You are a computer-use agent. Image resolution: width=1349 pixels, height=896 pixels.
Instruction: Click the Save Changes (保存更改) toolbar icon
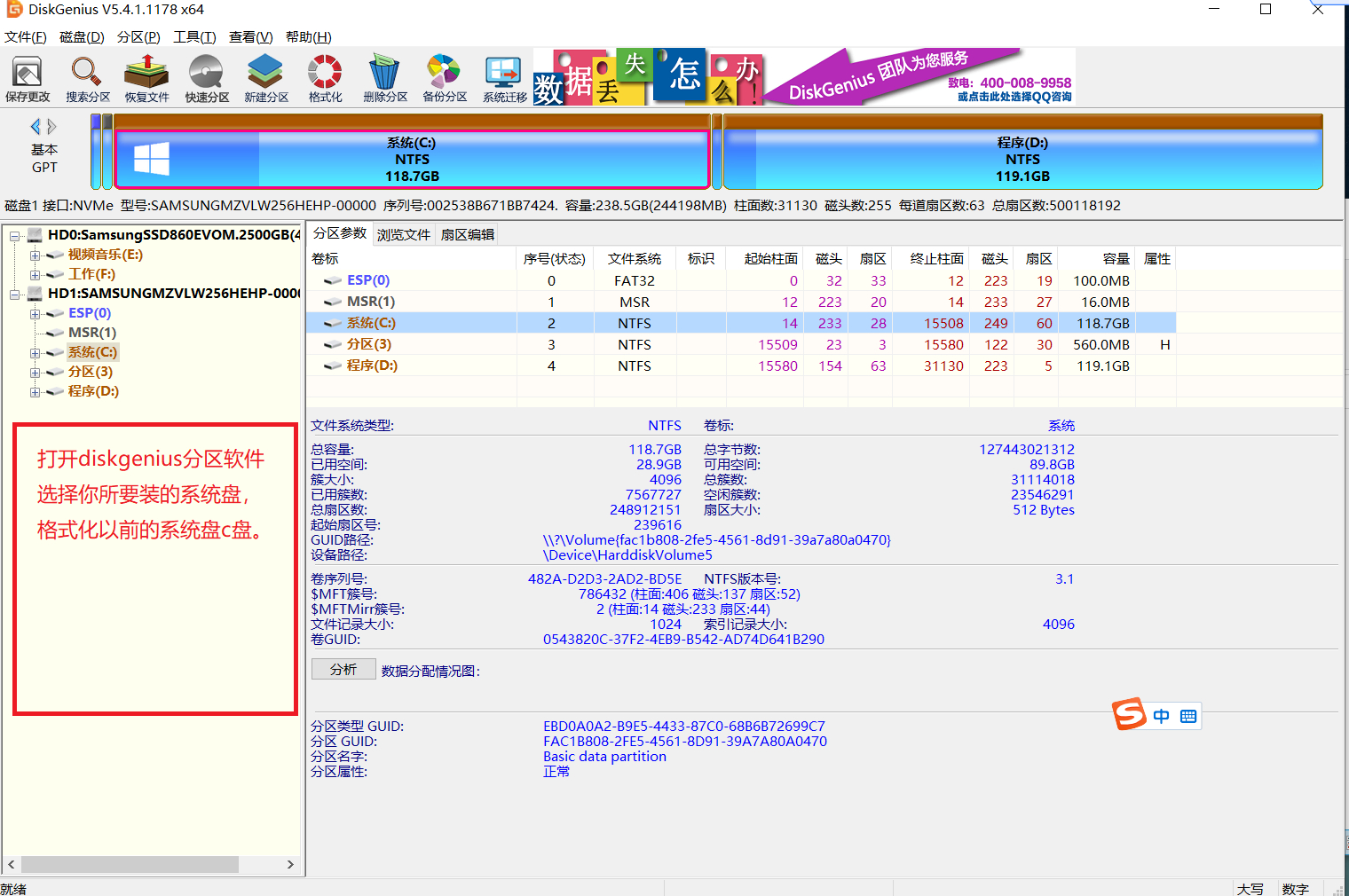28,78
